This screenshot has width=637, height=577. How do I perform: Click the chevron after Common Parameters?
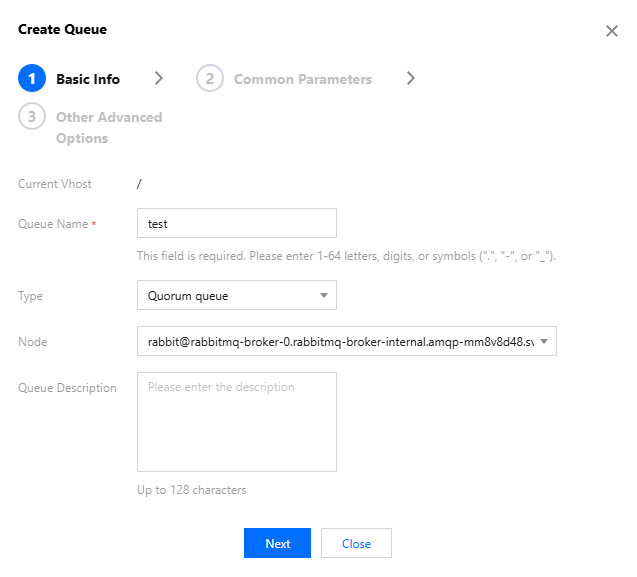(x=410, y=79)
